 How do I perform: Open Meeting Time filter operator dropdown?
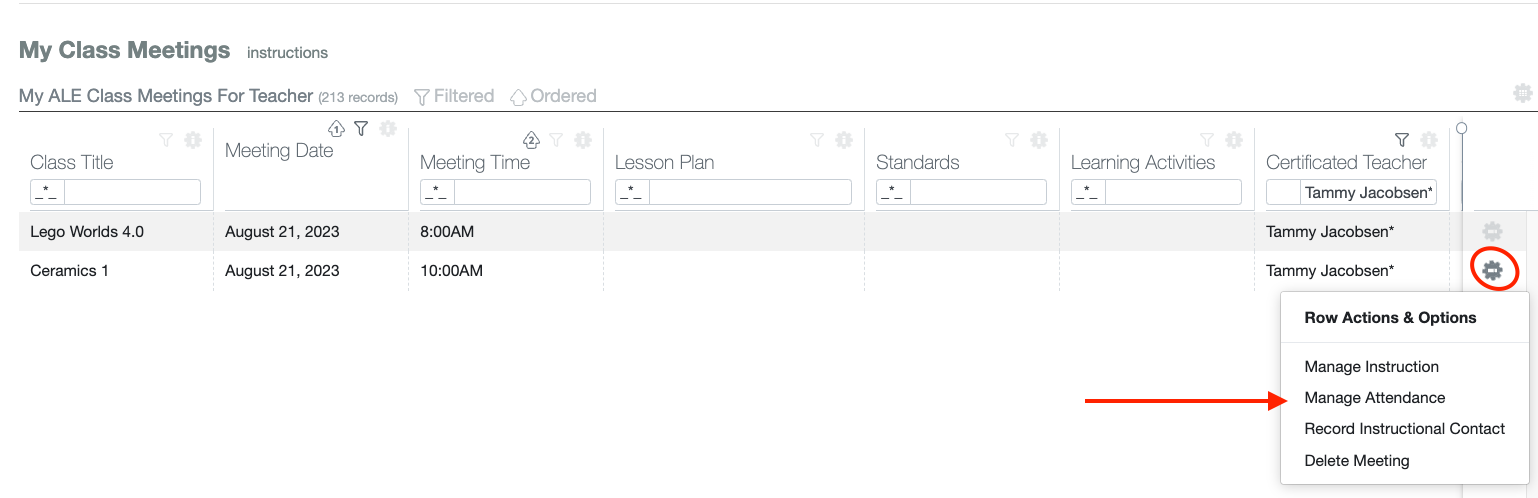coord(437,192)
